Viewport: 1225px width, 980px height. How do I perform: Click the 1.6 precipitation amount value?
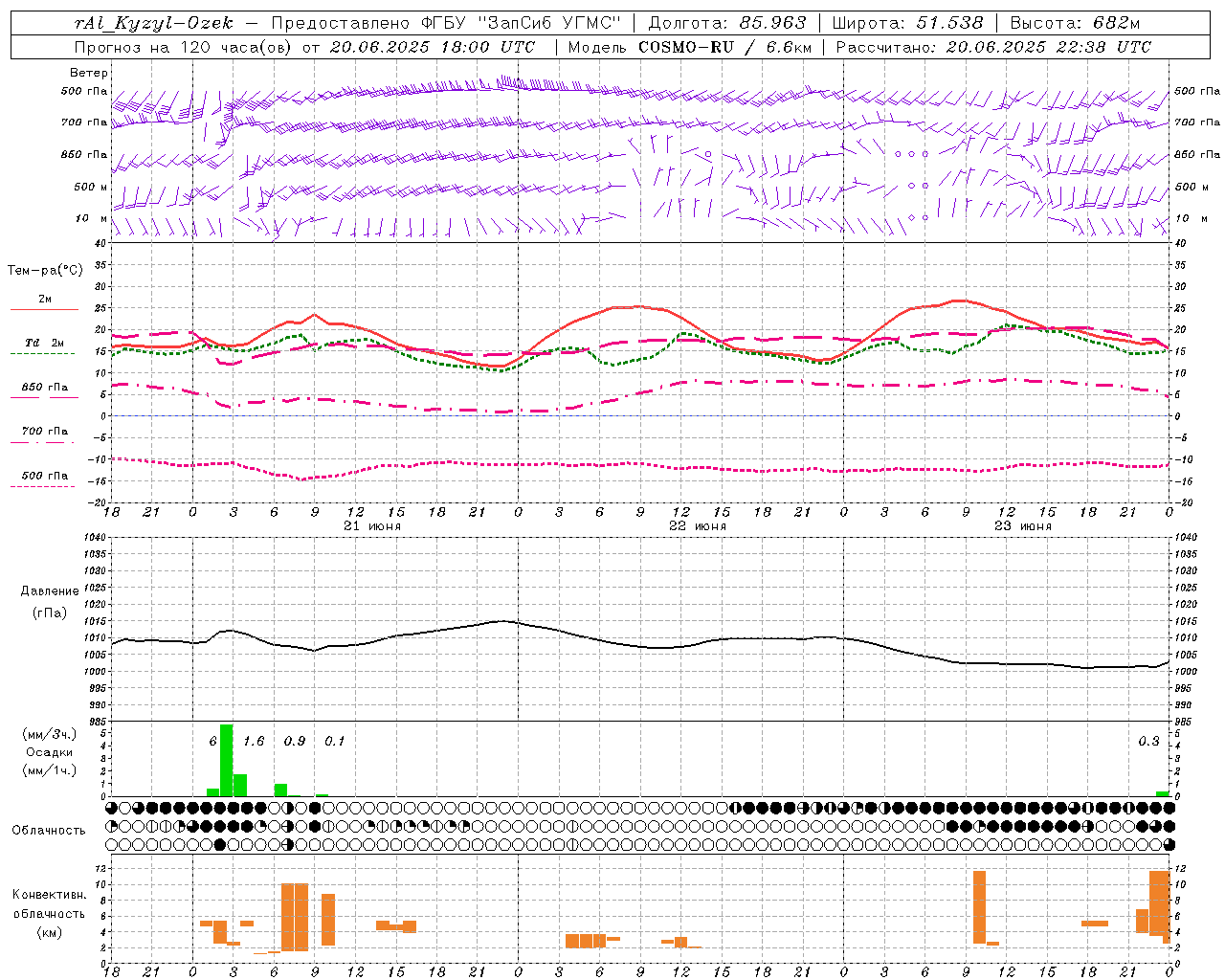click(254, 741)
